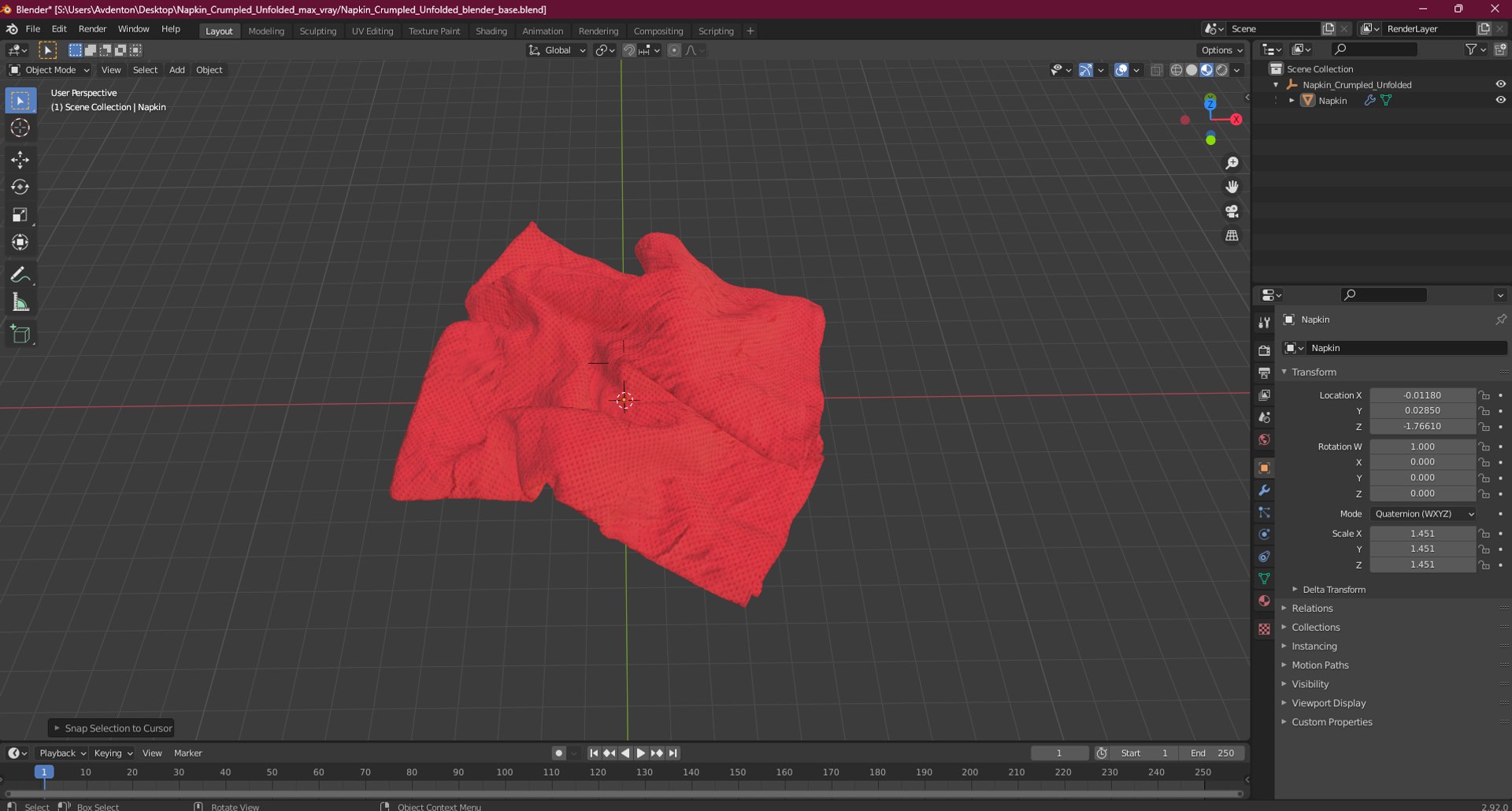
Task: Activate the Scale tool
Action: pos(20,215)
